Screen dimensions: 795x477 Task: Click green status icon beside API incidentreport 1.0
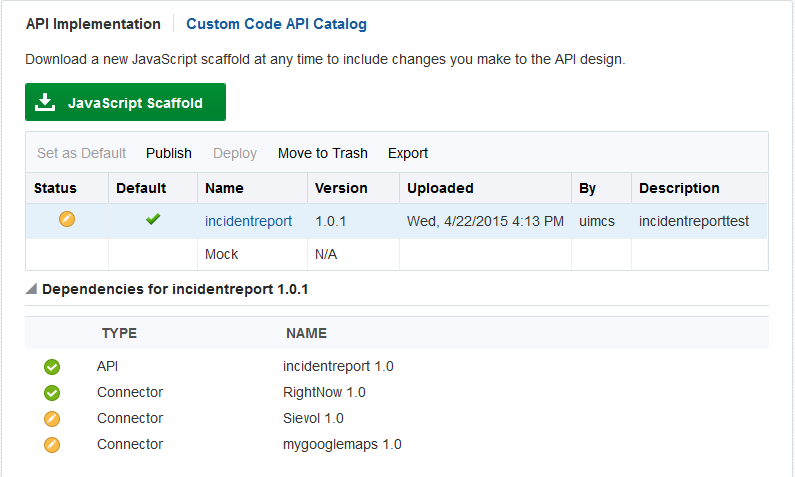tap(52, 367)
